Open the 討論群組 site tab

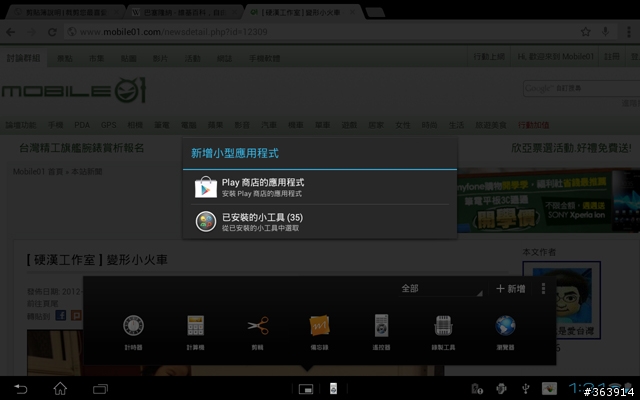23,58
